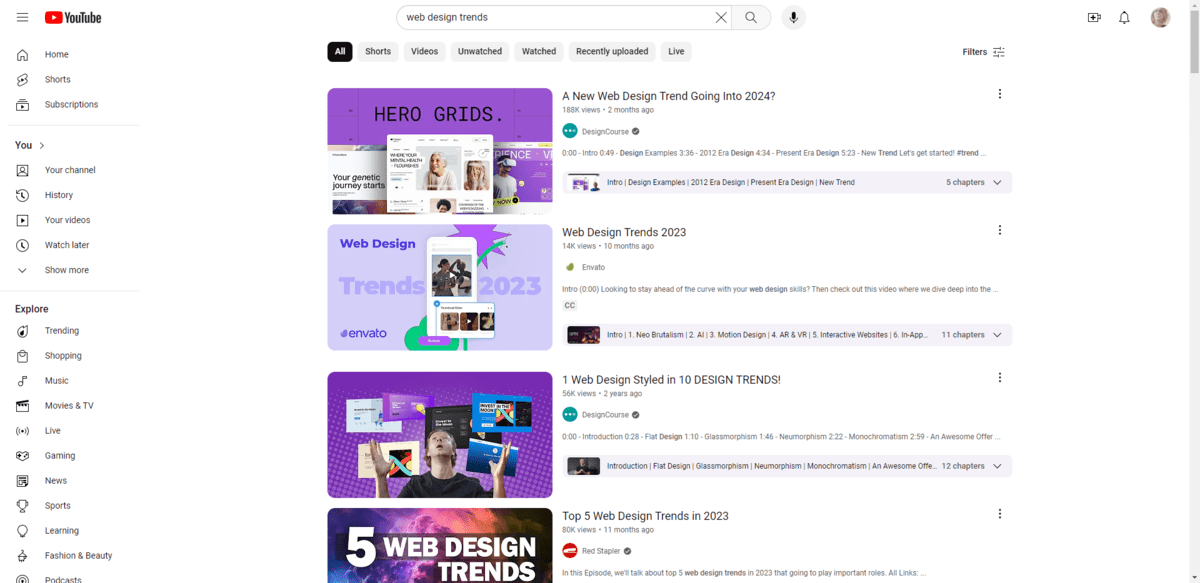1200x583 pixels.
Task: Clear the search box with X
Action: click(721, 17)
